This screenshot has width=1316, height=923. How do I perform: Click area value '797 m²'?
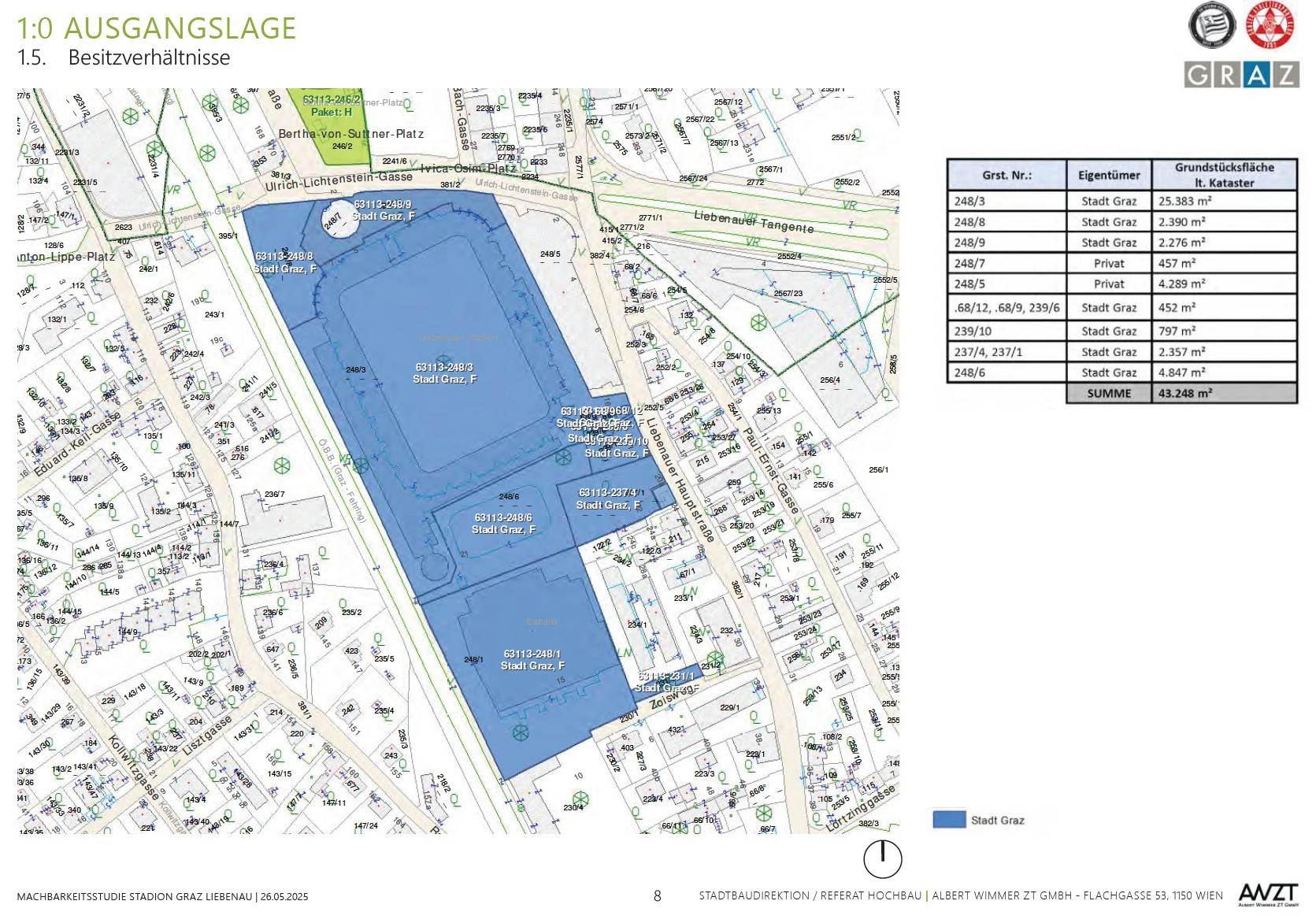(1224, 331)
